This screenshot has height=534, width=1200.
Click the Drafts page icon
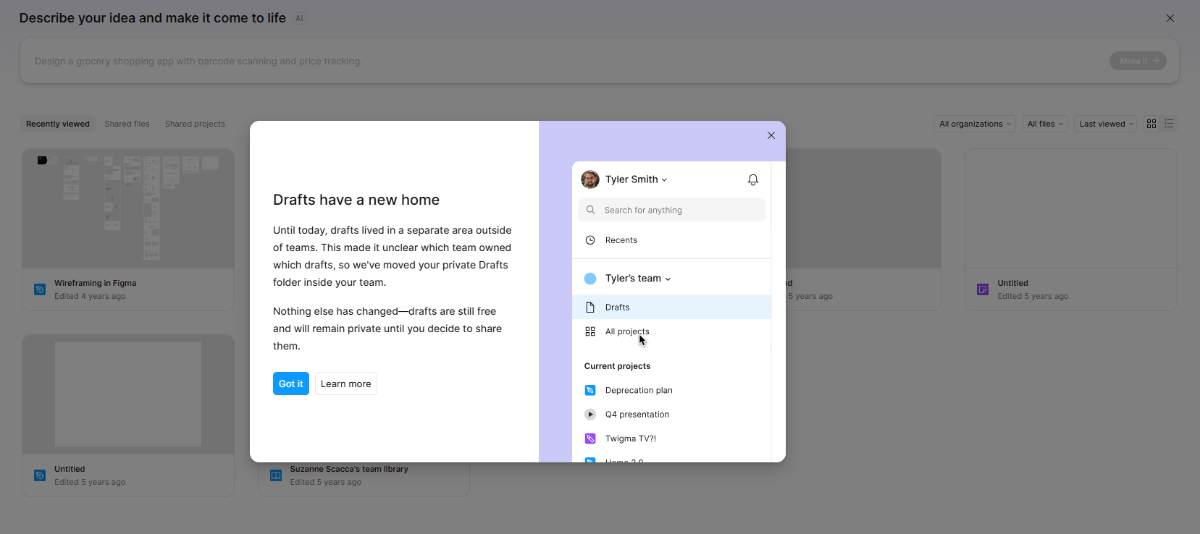(x=590, y=307)
